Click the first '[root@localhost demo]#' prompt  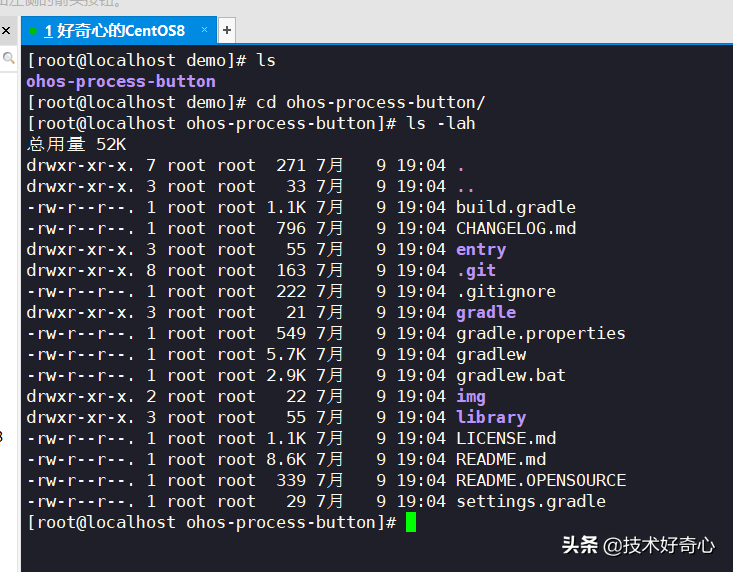pos(137,60)
